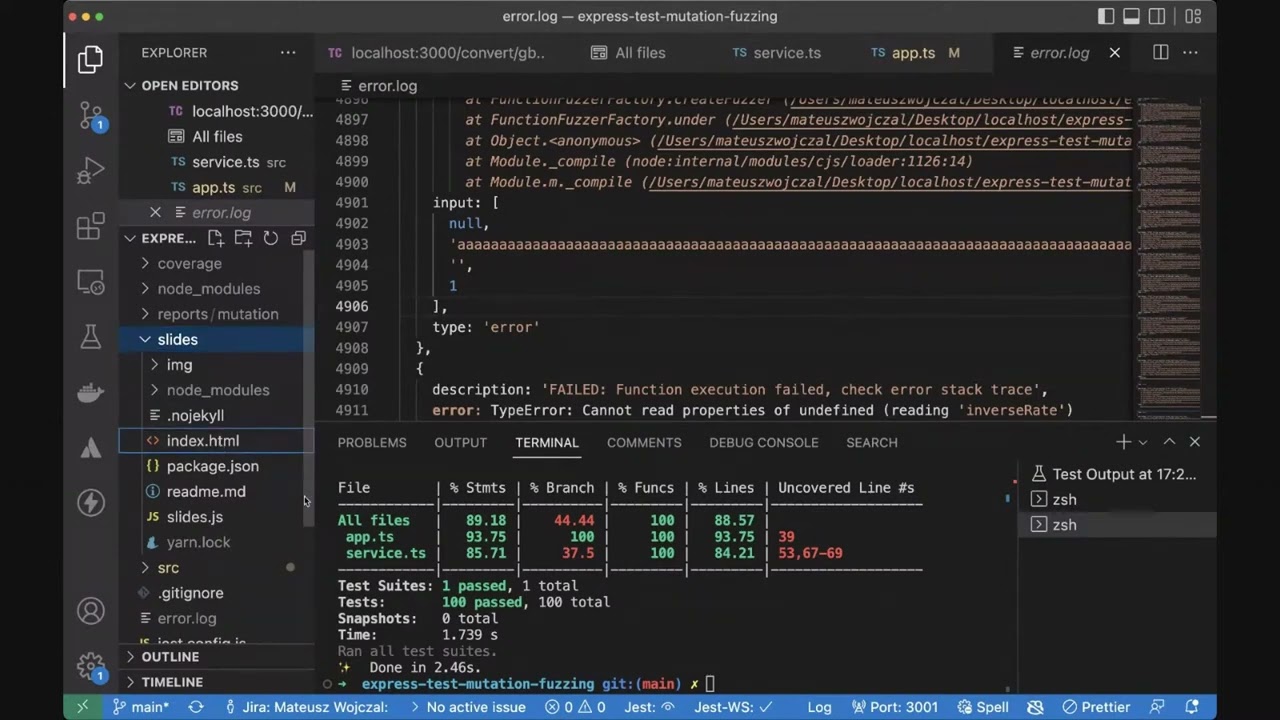This screenshot has width=1280, height=720.
Task: Toggle the primary sidebar layout button
Action: tap(1106, 16)
